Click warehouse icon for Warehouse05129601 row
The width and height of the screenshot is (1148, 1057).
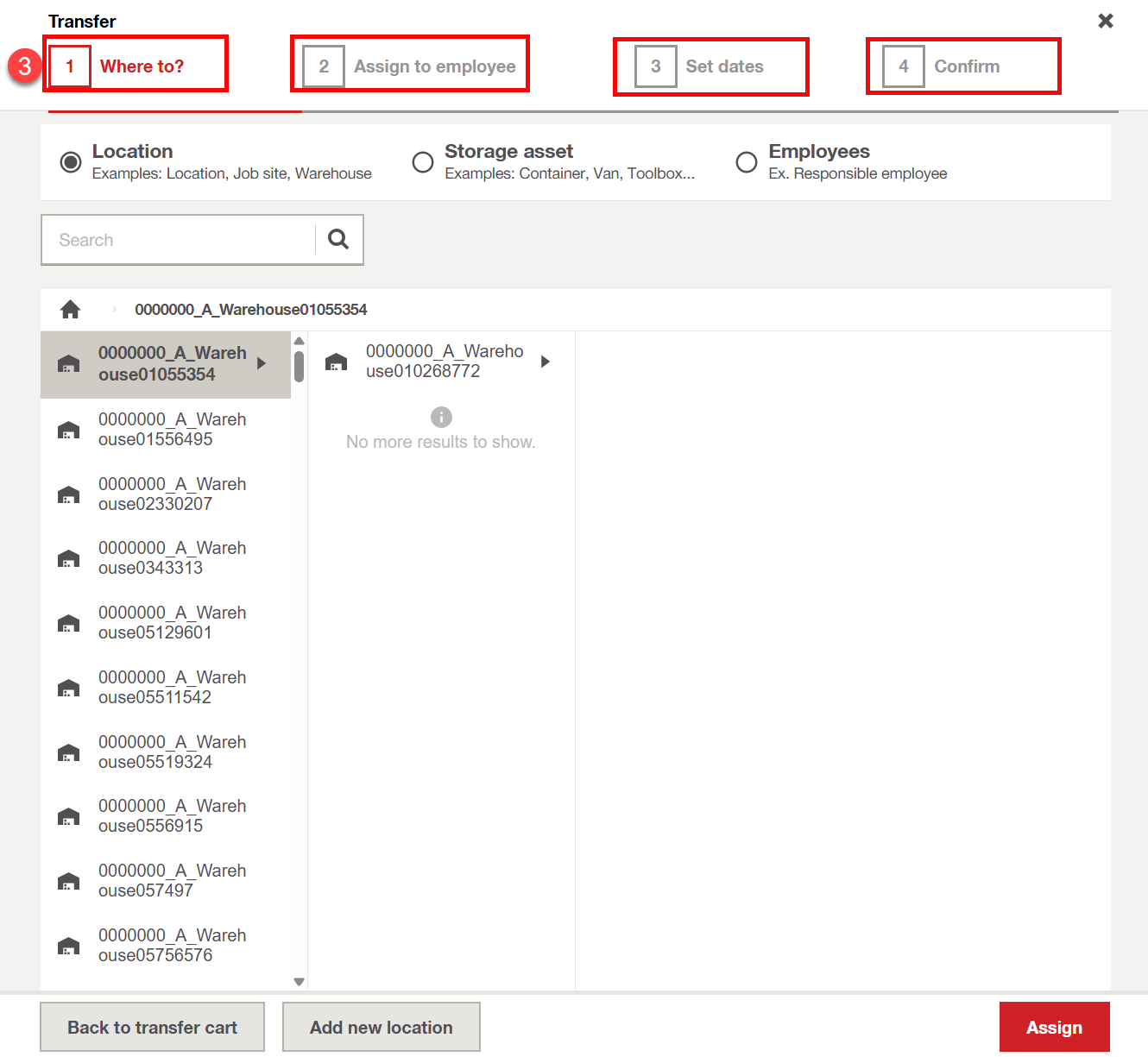[68, 623]
